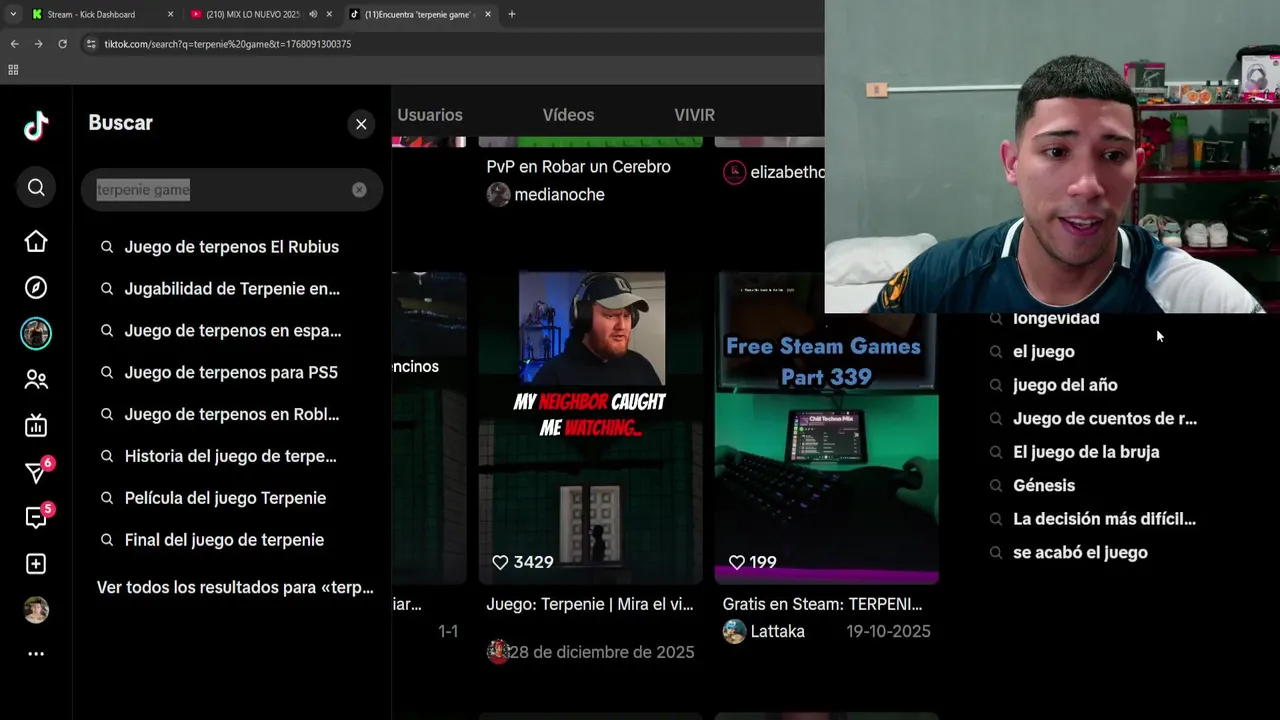Reload the TikTok page
Viewport: 1280px width, 720px height.
pyautogui.click(x=62, y=44)
